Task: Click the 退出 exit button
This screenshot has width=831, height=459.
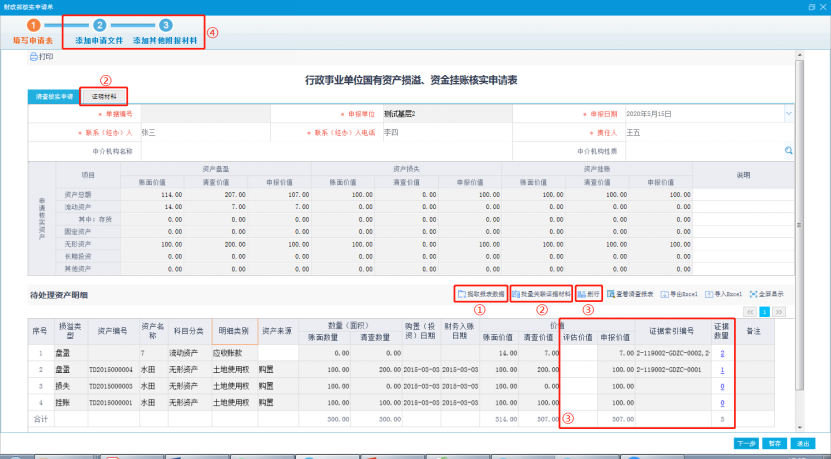Action: click(x=800, y=442)
